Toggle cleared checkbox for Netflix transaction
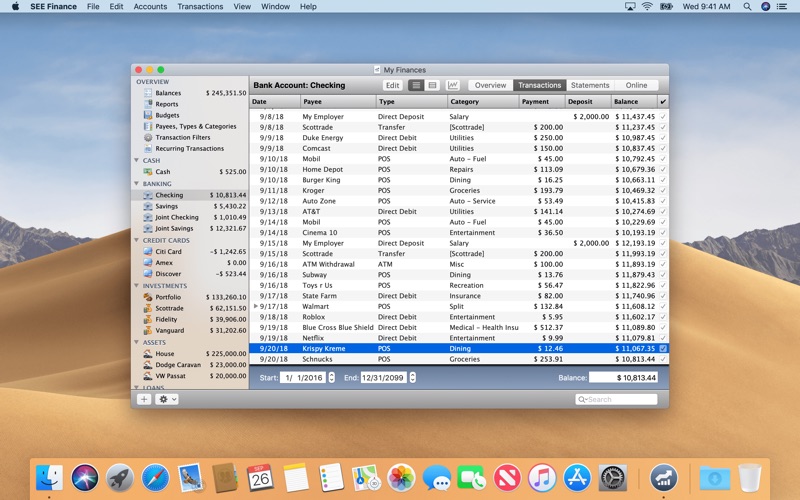 (662, 338)
